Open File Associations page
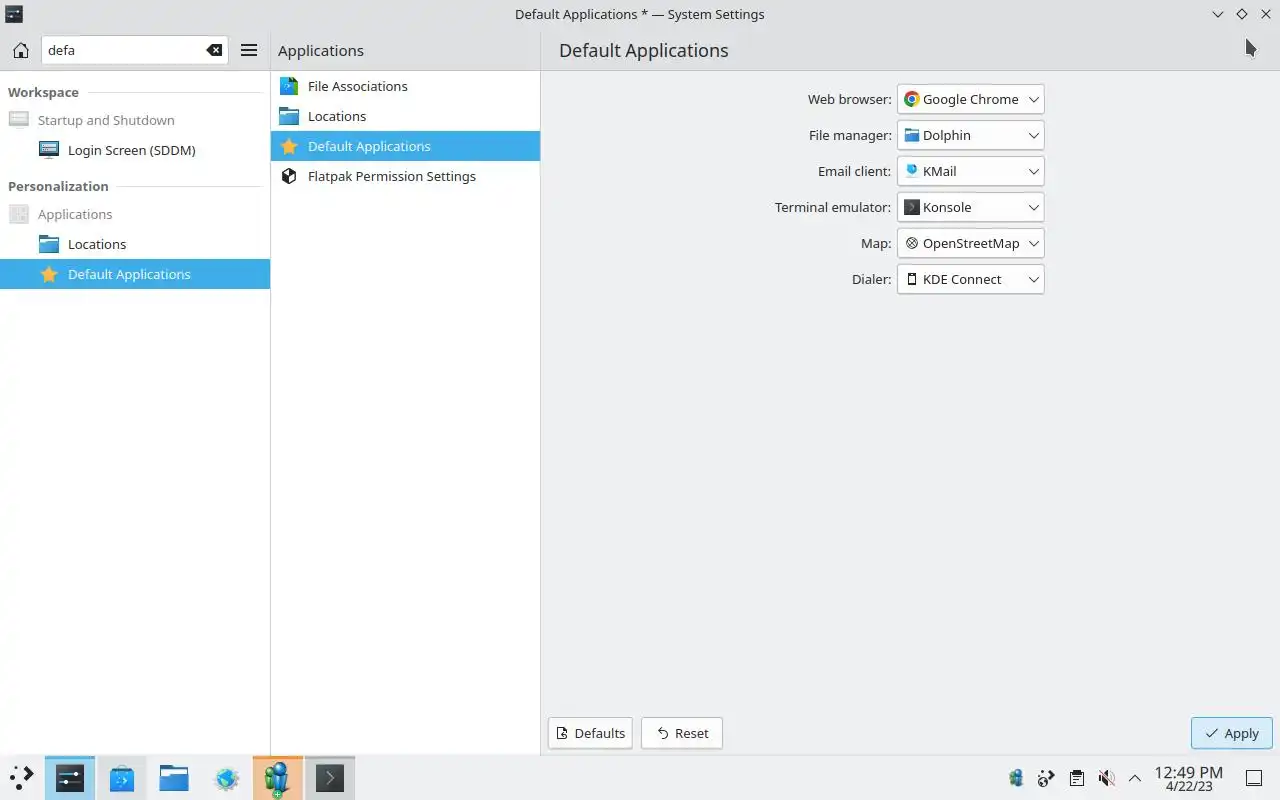 405,86
